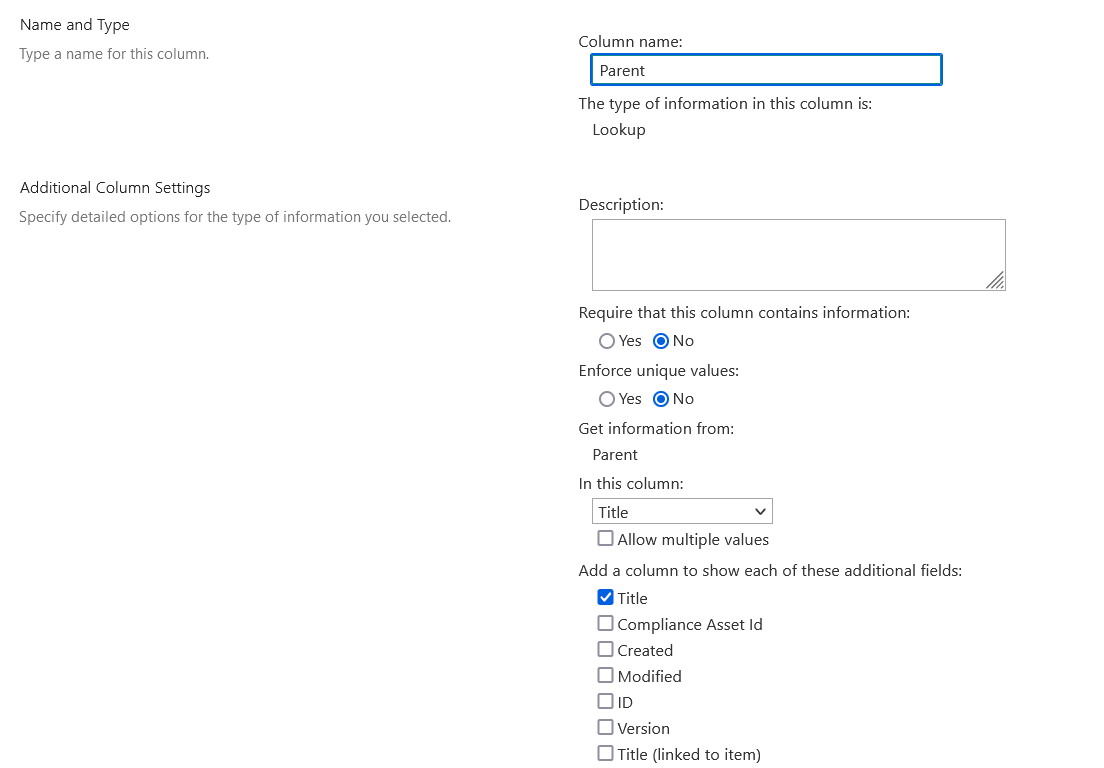Click the Name and Type section heading
Image resolution: width=1104 pixels, height=768 pixels.
[74, 24]
